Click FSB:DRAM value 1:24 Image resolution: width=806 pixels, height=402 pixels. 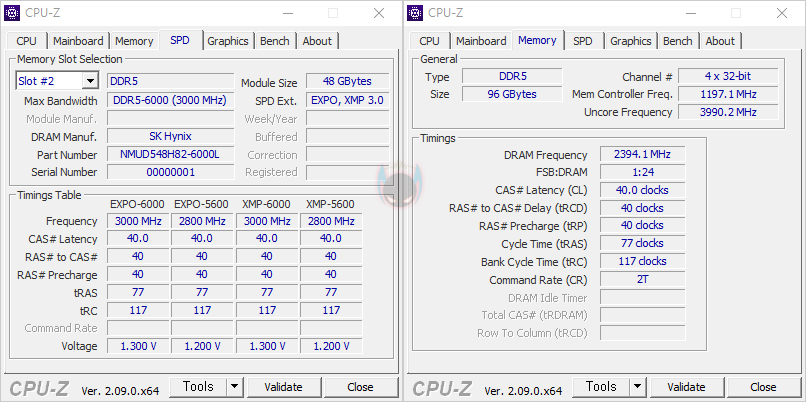point(642,172)
